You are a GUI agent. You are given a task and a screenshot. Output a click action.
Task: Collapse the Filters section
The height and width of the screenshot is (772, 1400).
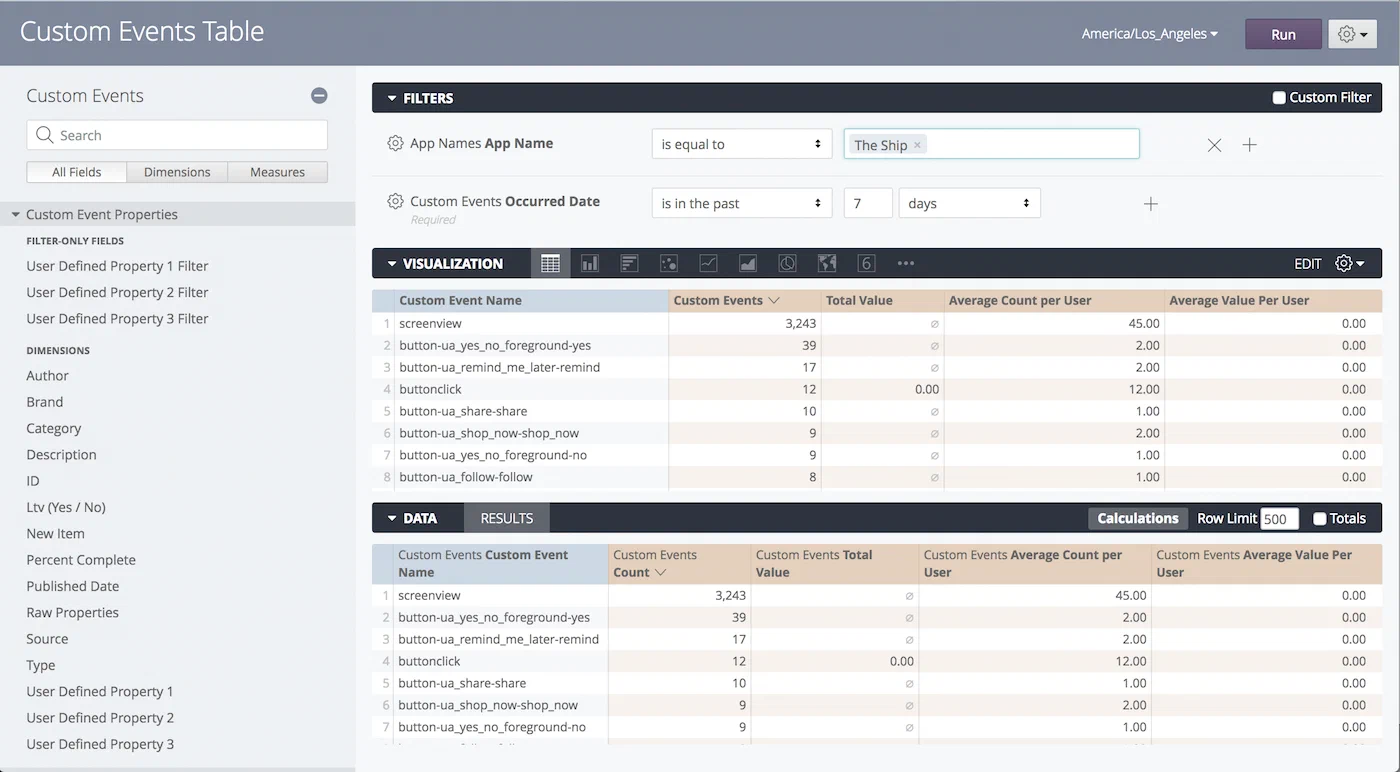(392, 98)
